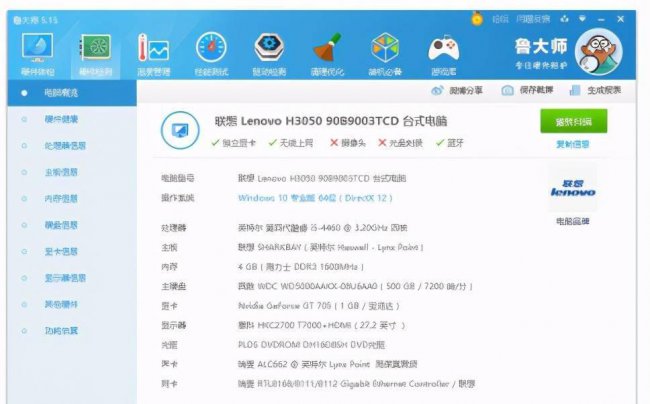This screenshot has width=650, height=404.
Task: Click the PLDS DVDROM optical drive row
Action: (311, 345)
